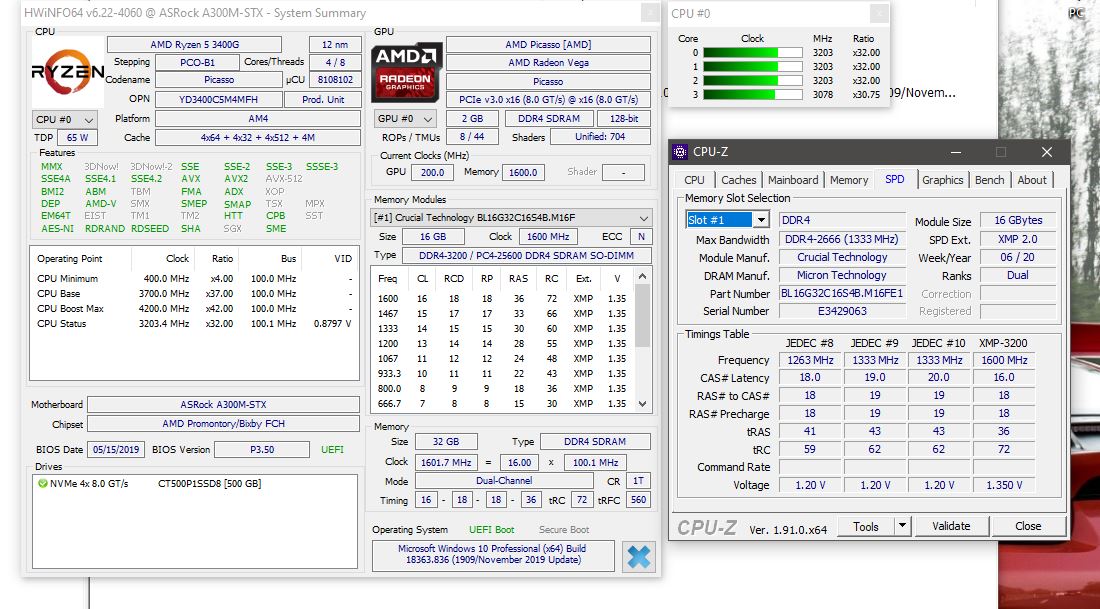Click the DDR4-2666 max bandwidth value

point(843,239)
